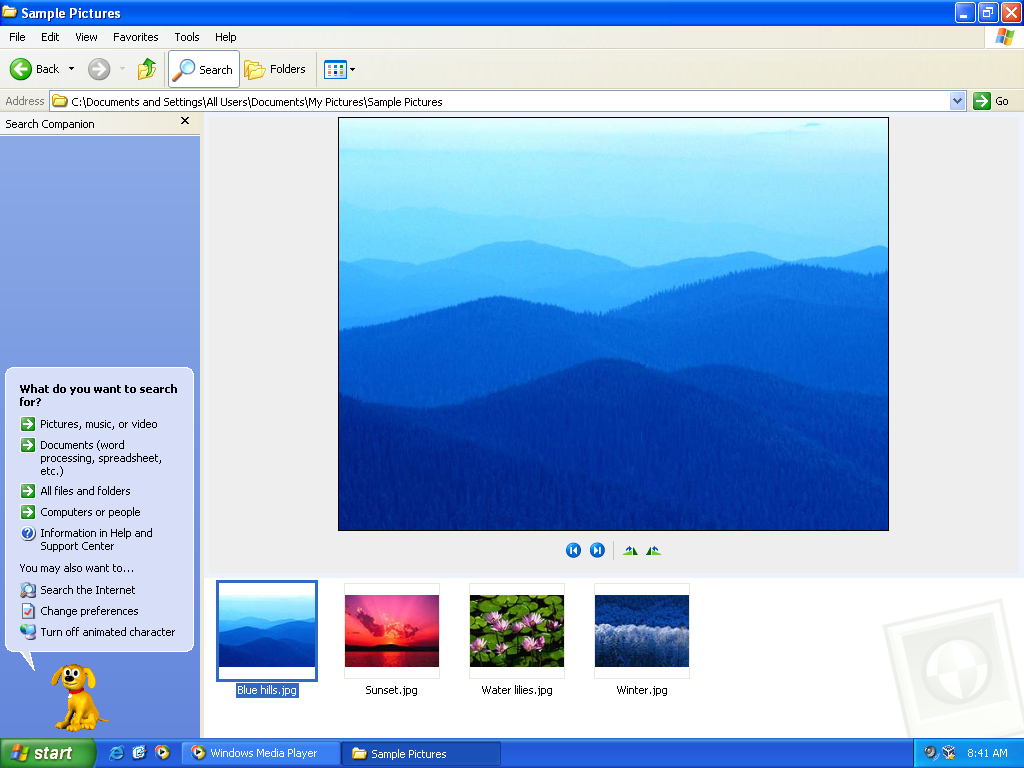Click Change preferences
The height and width of the screenshot is (768, 1024).
pos(89,611)
